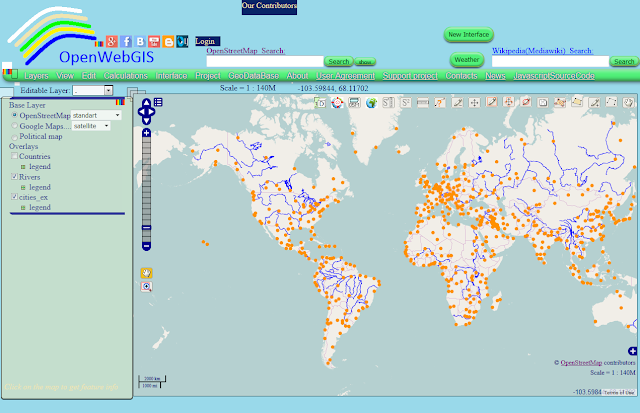640x413 pixels.
Task: Open the User Agreement link
Action: (x=345, y=76)
